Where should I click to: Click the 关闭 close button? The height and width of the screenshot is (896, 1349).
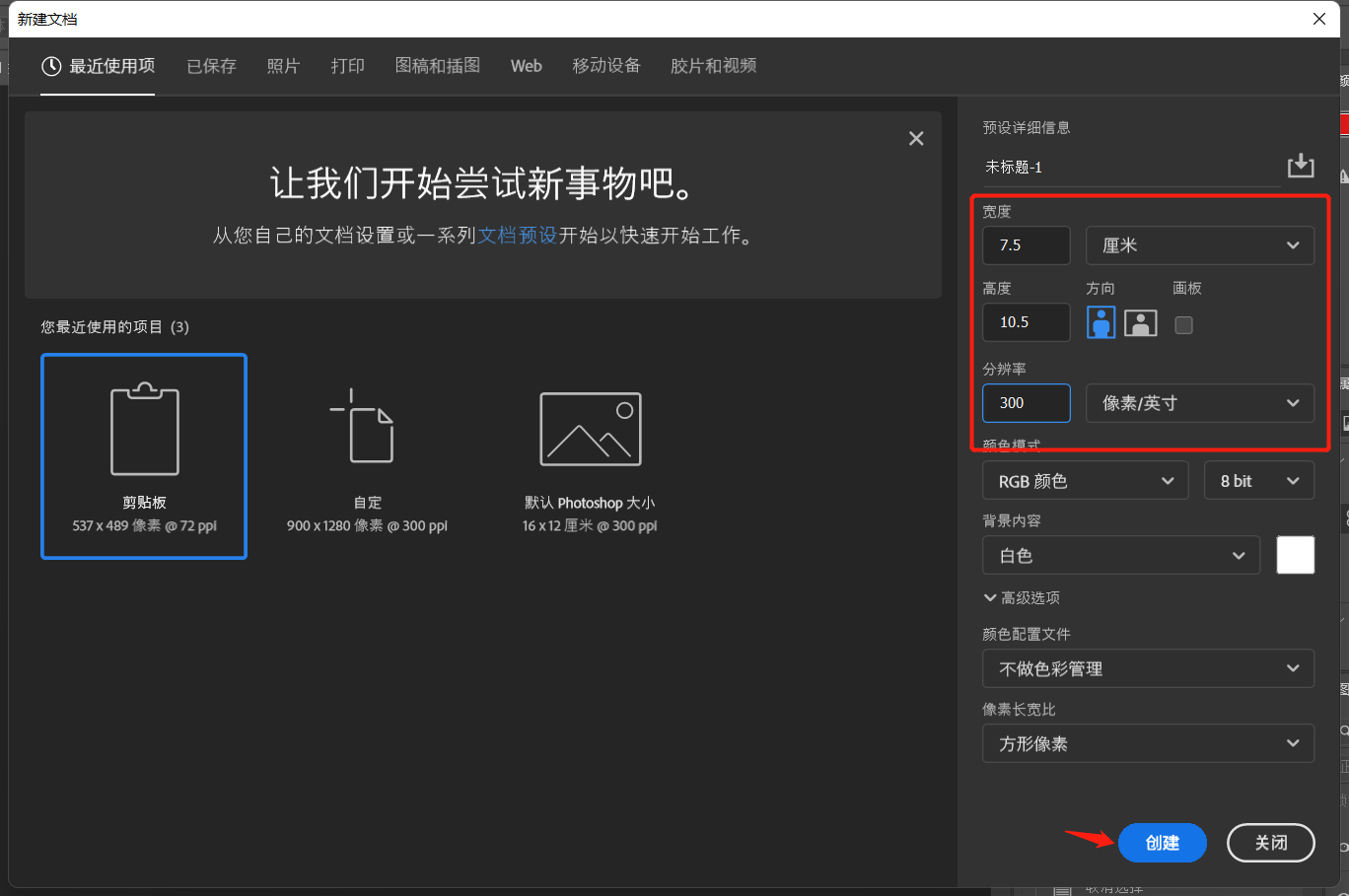pyautogui.click(x=1270, y=843)
